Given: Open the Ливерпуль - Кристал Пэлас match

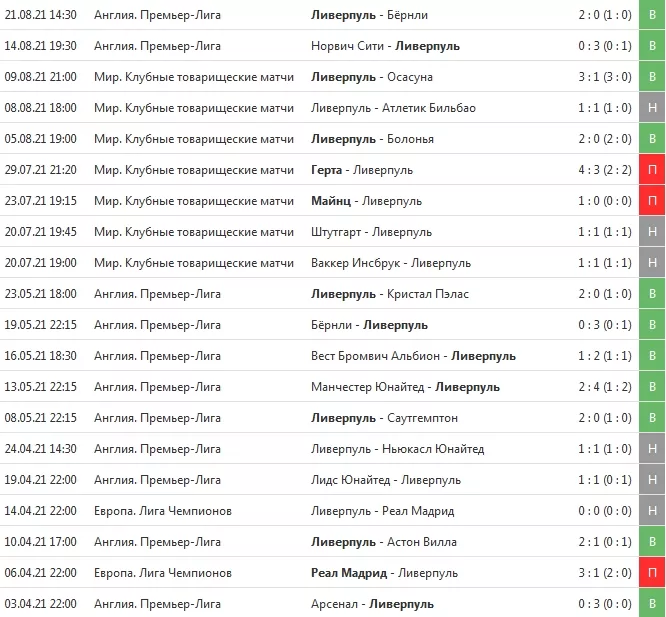Looking at the screenshot, I should (x=390, y=294).
